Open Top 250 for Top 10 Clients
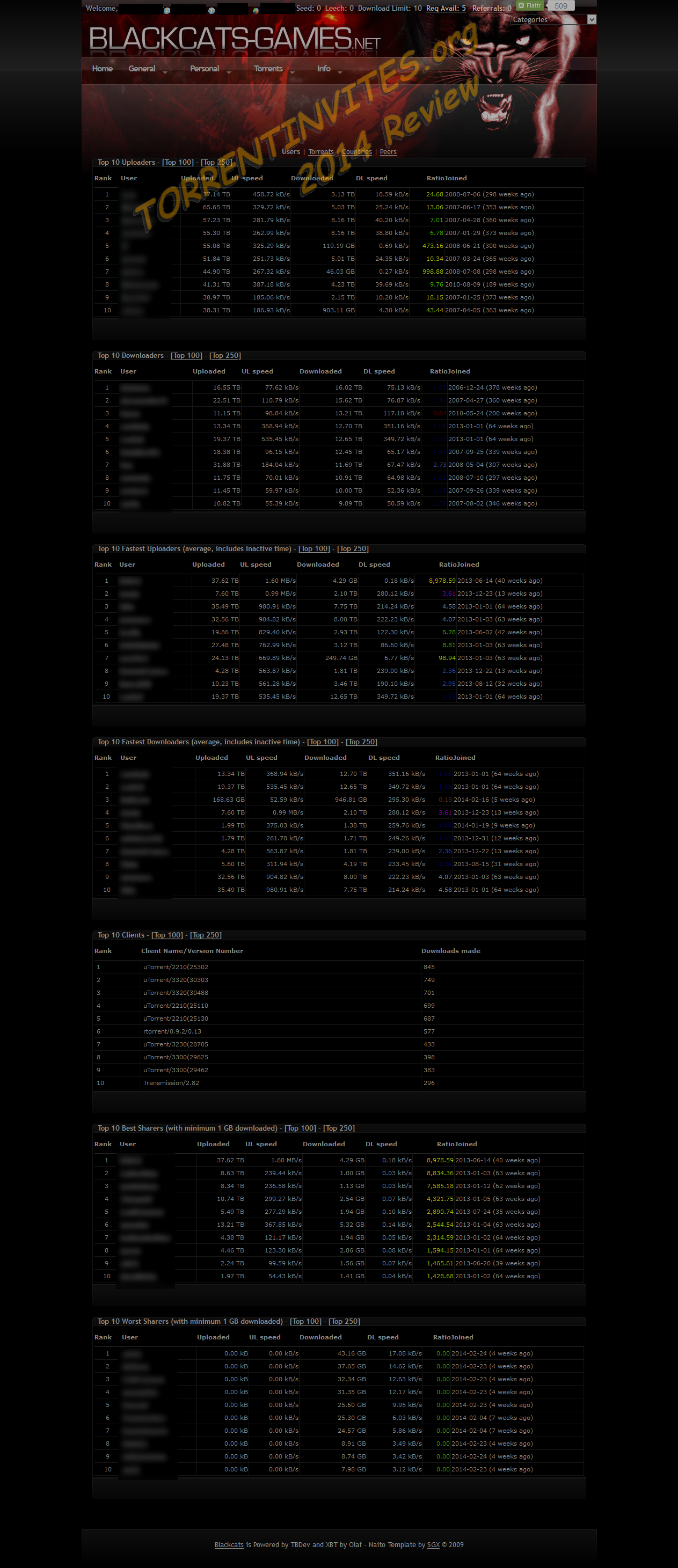This screenshot has width=678, height=1568. coord(206,935)
